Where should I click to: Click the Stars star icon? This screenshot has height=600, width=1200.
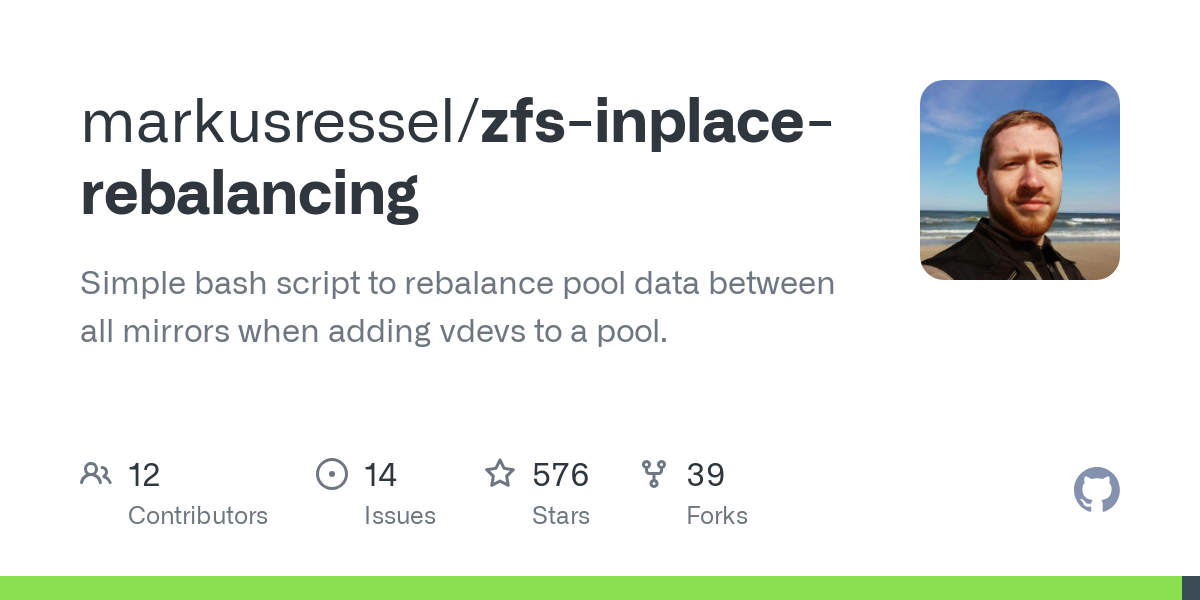[500, 473]
